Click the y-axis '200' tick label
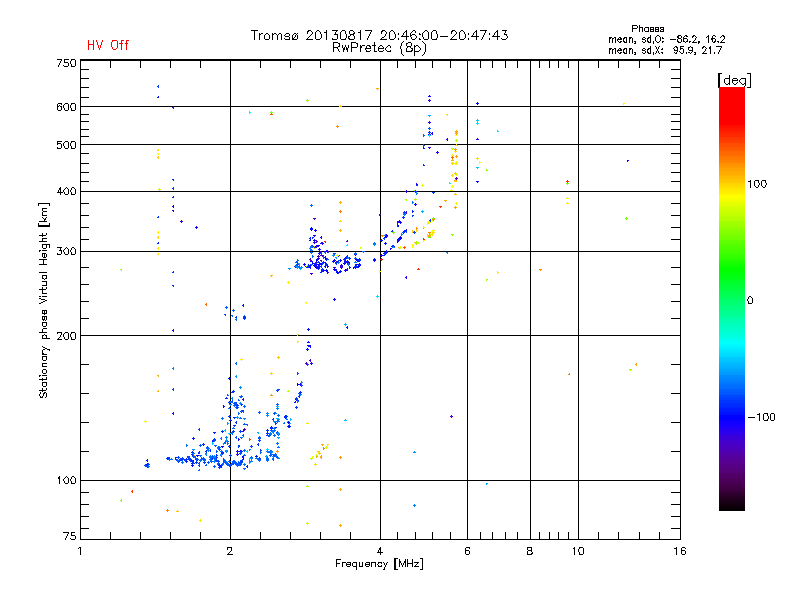 point(66,336)
